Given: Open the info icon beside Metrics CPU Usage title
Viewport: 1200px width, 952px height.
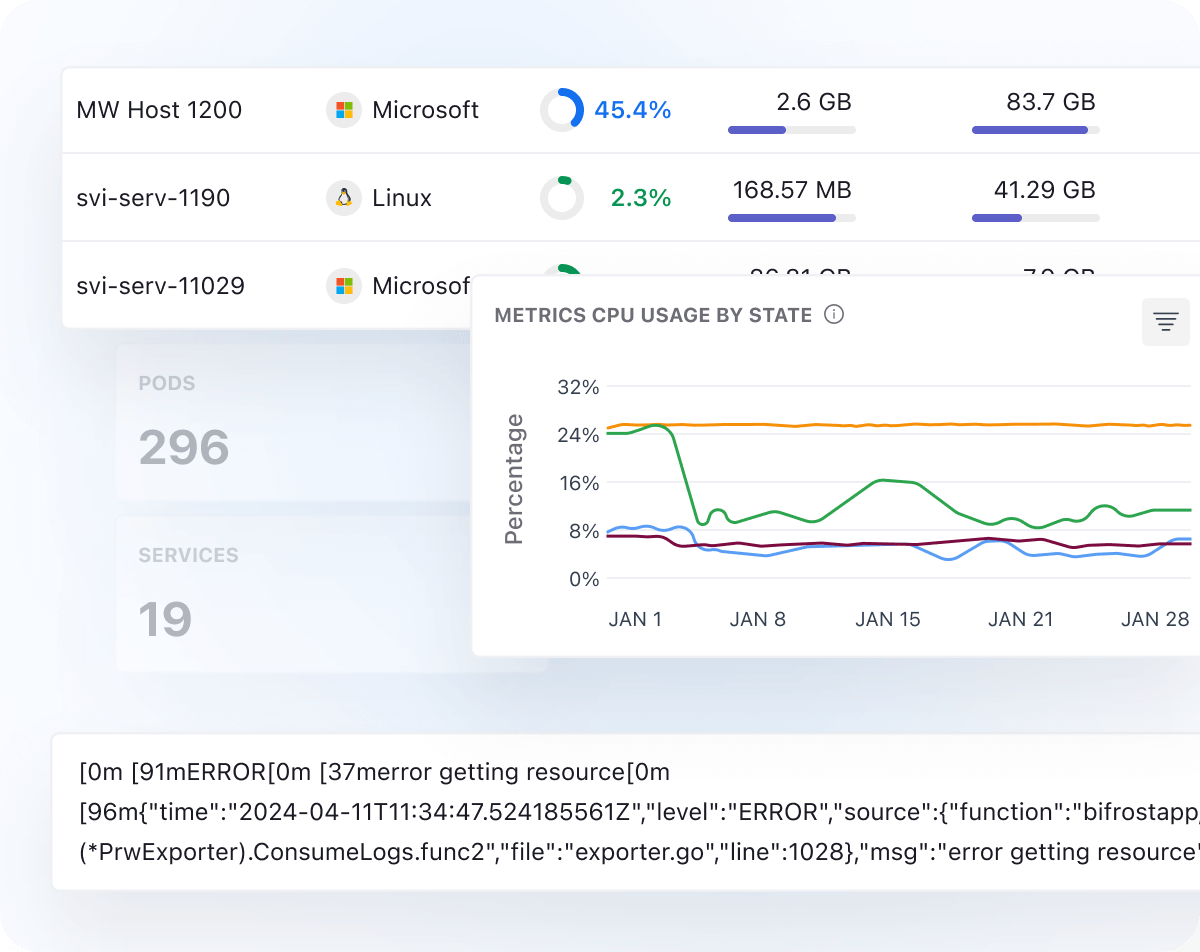Looking at the screenshot, I should 834,315.
